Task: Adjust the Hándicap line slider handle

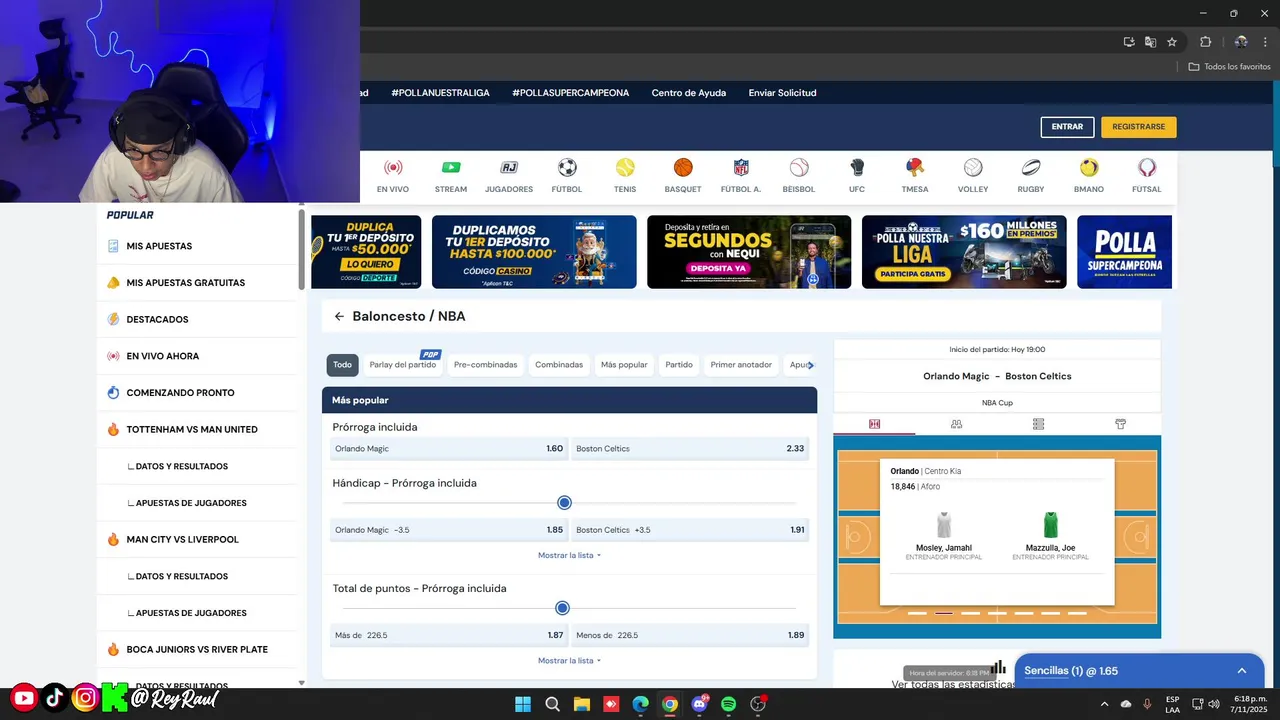Action: tap(564, 502)
